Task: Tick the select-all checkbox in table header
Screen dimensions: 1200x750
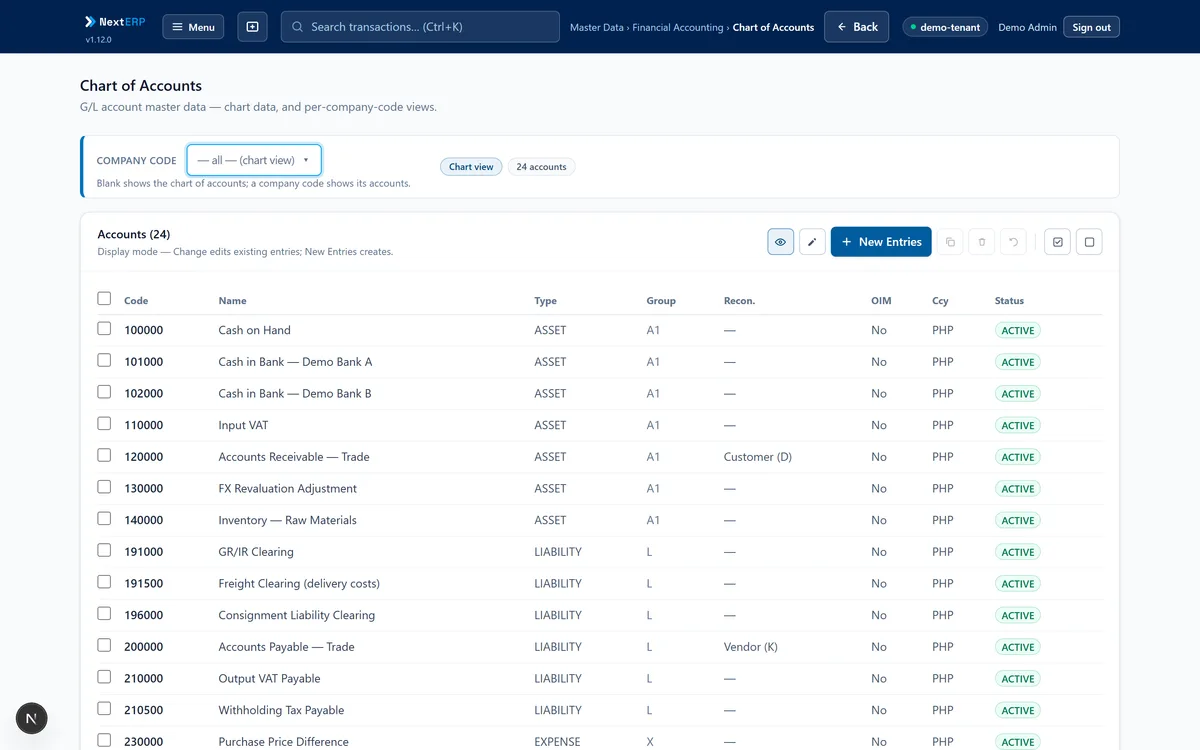Action: click(104, 298)
